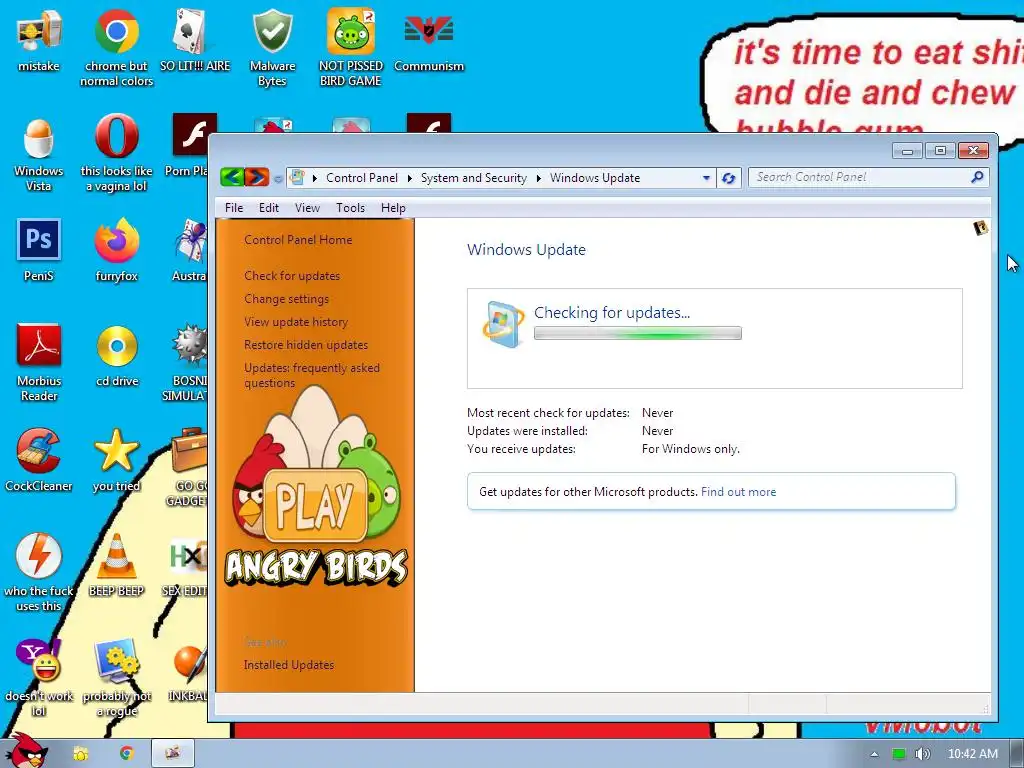Image resolution: width=1024 pixels, height=768 pixels.
Task: Open Updates frequently asked questions
Action: pos(312,375)
